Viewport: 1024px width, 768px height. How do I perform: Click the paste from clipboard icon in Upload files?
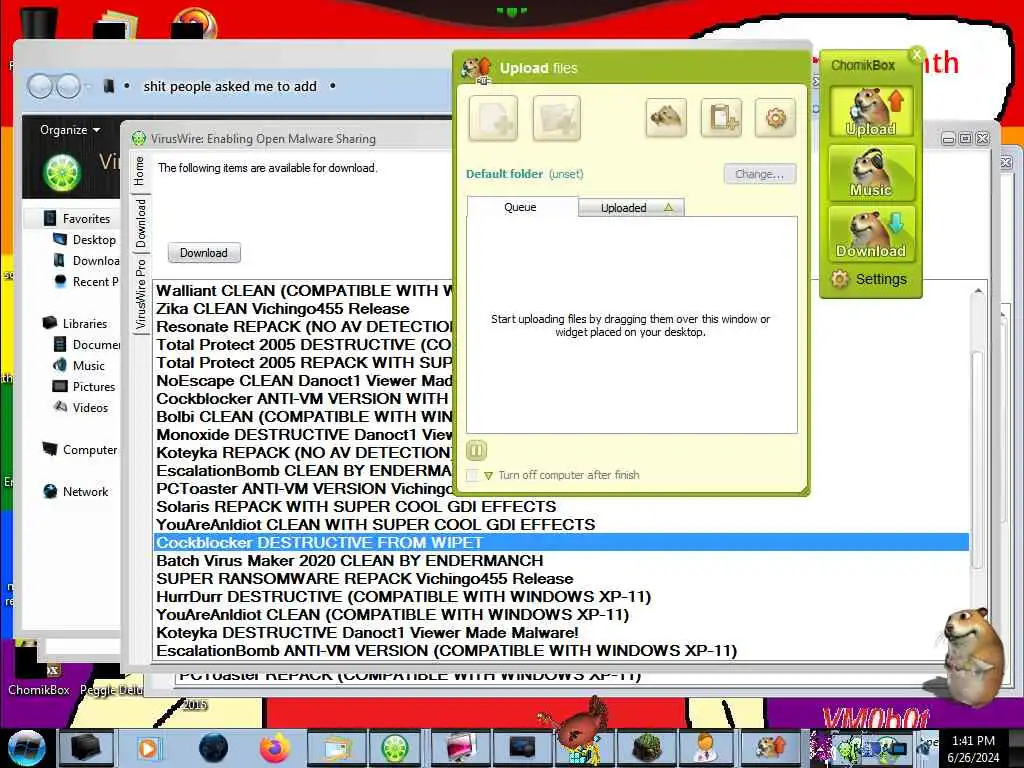point(721,118)
